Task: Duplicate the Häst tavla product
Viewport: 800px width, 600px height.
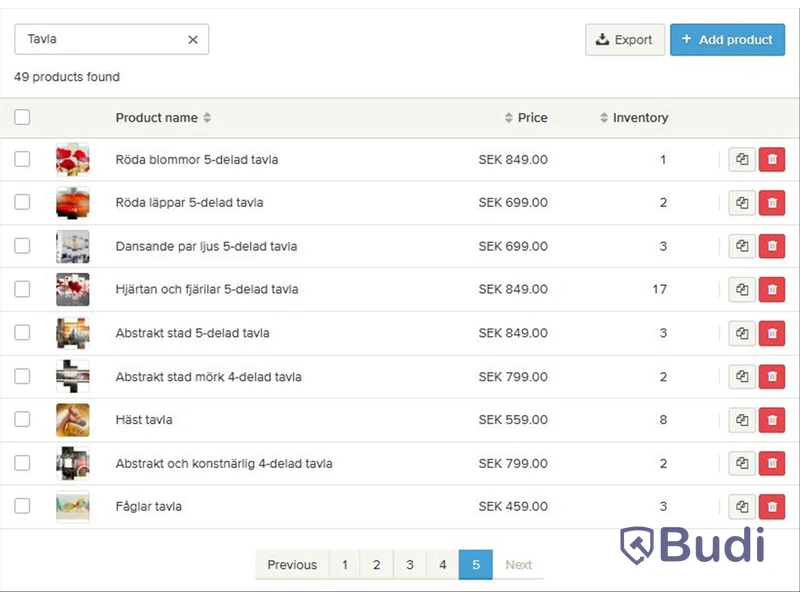Action: pos(742,420)
